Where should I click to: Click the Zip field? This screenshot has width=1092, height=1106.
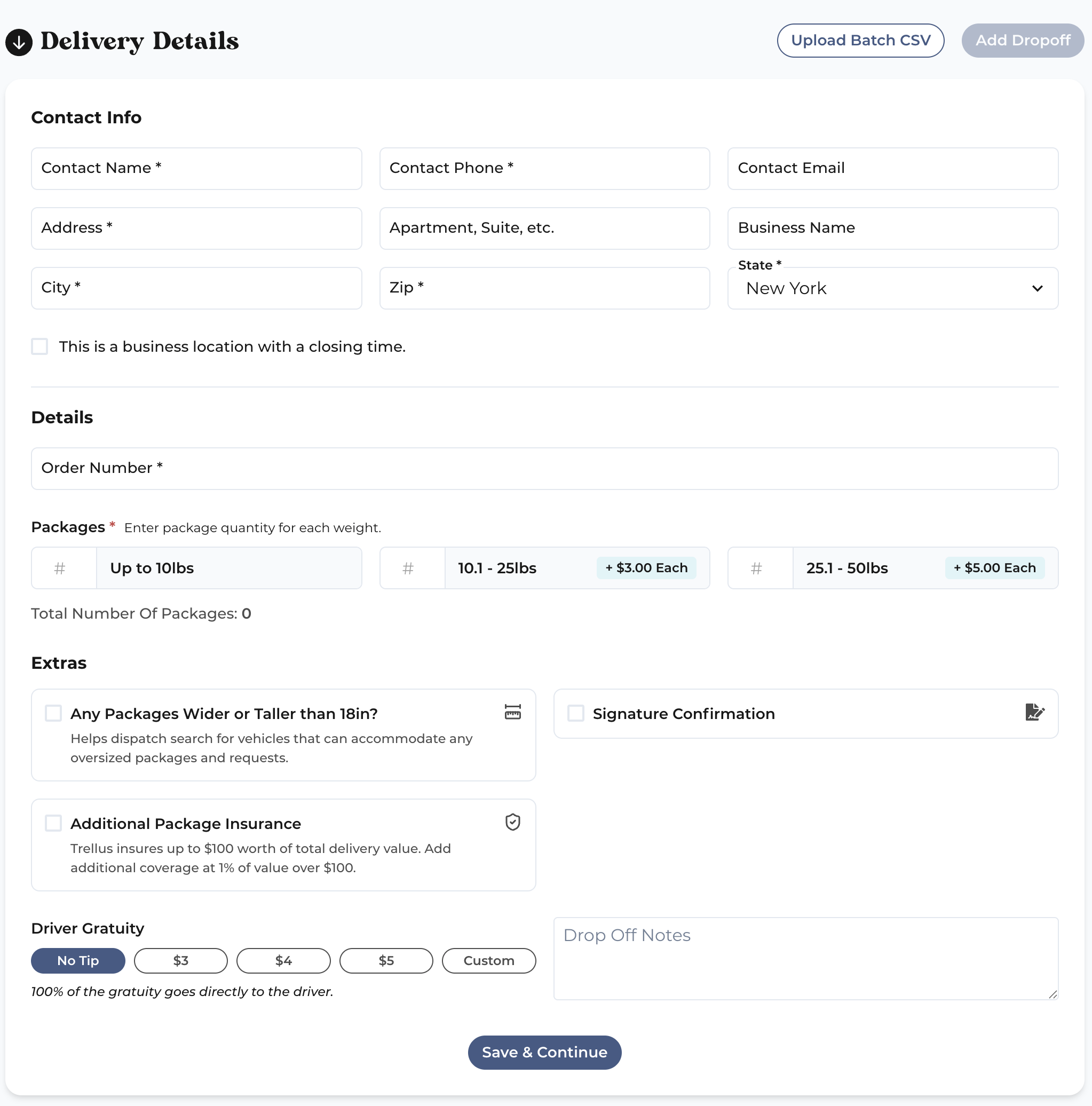pyautogui.click(x=544, y=288)
